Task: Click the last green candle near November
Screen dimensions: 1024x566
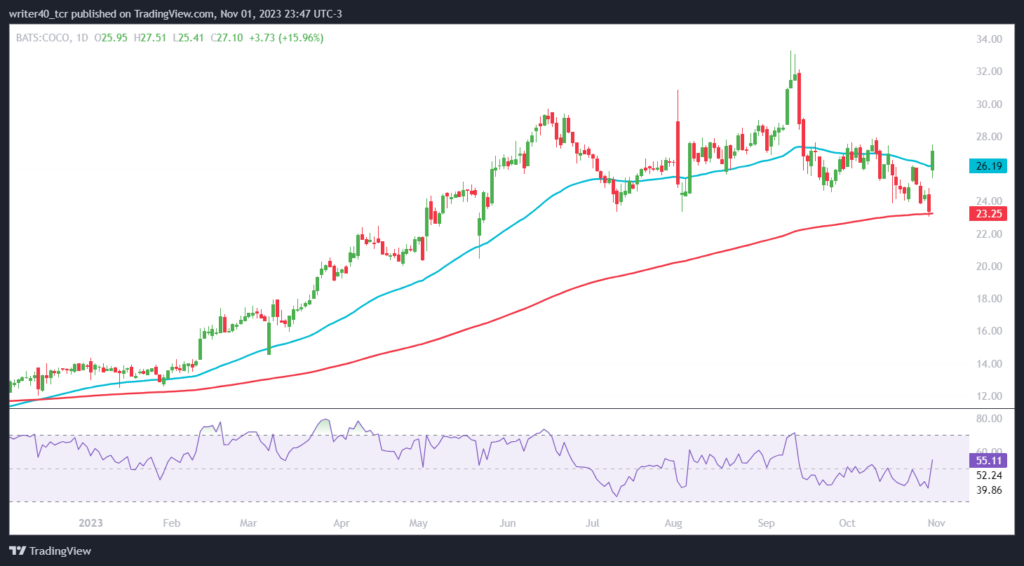Action: pos(933,161)
